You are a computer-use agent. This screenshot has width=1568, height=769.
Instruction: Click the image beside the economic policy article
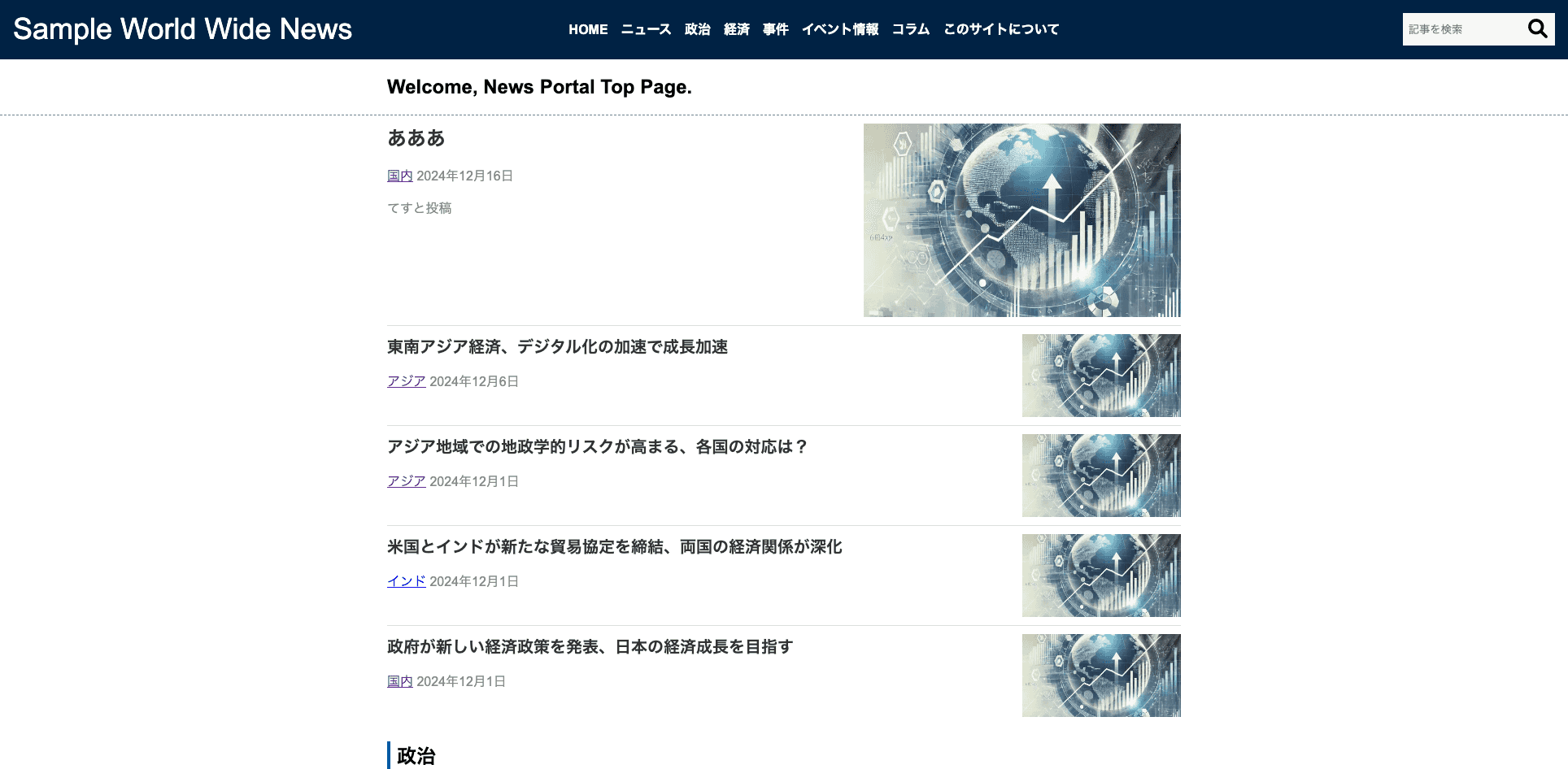pos(1101,675)
